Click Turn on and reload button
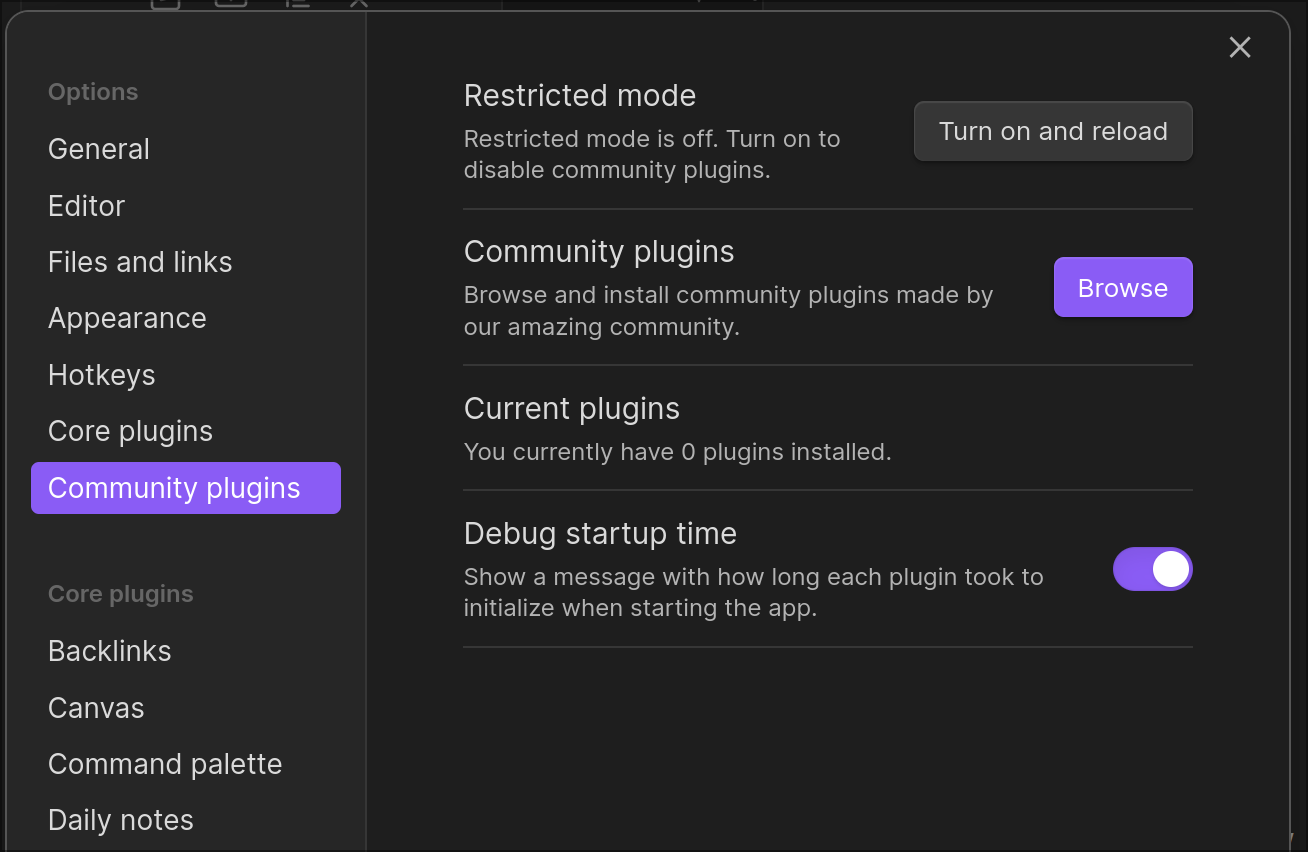 [1053, 131]
